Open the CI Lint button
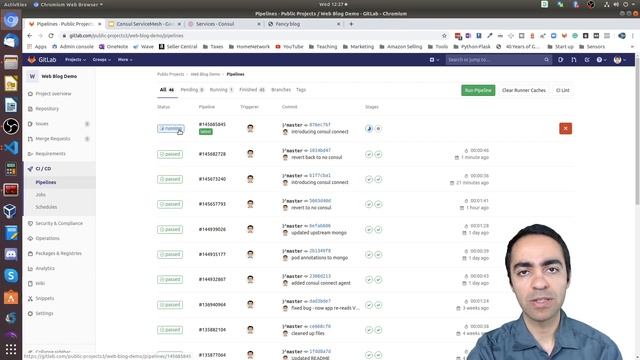The image size is (640, 360). [562, 90]
